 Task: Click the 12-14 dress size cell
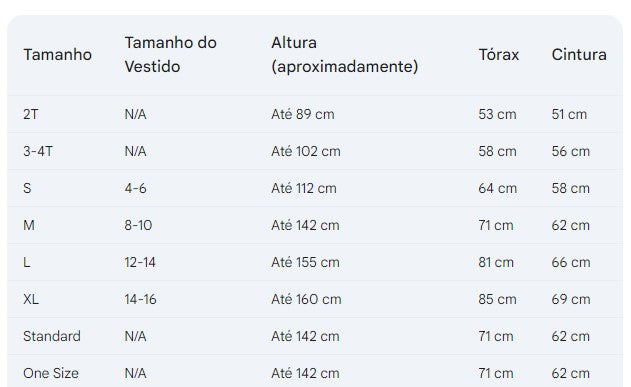click(140, 262)
